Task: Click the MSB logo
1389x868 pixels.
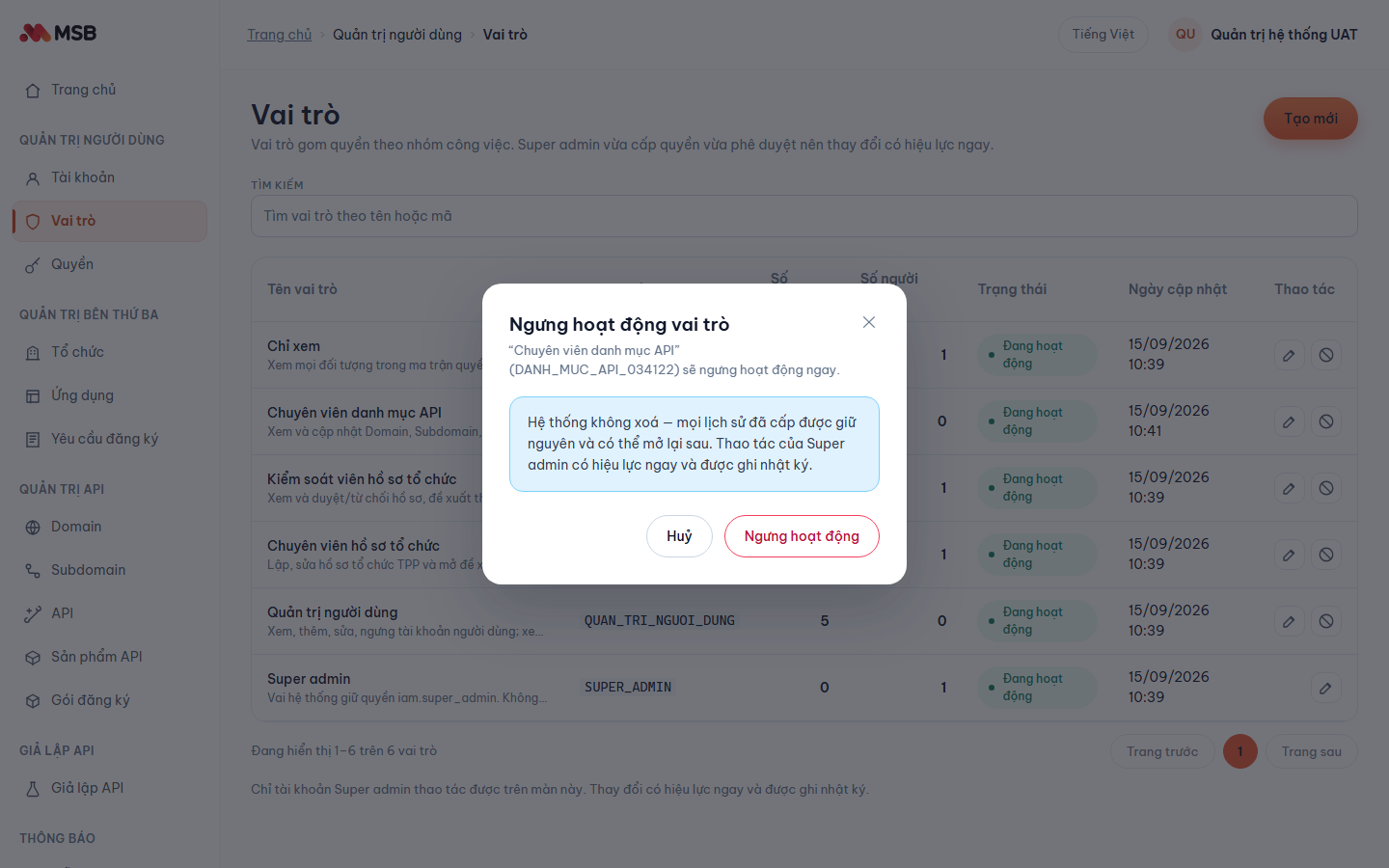Action: [x=58, y=33]
